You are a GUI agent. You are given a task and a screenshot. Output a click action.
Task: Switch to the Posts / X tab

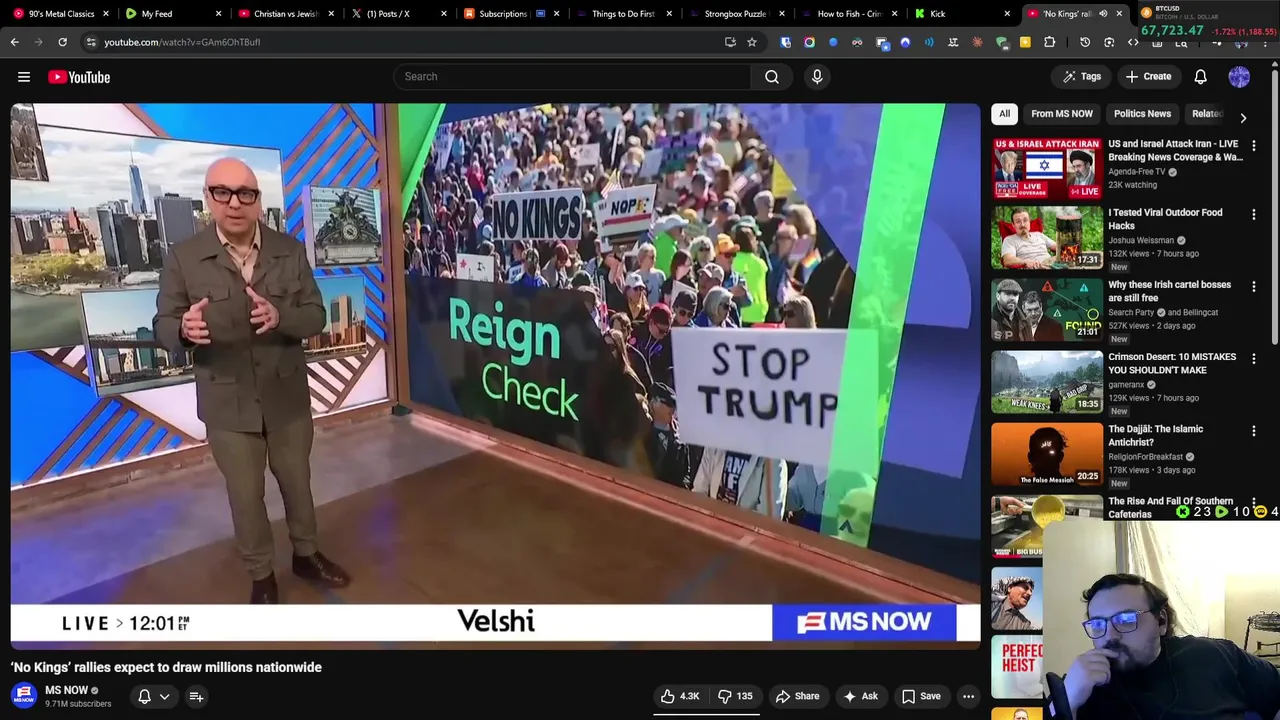398,14
